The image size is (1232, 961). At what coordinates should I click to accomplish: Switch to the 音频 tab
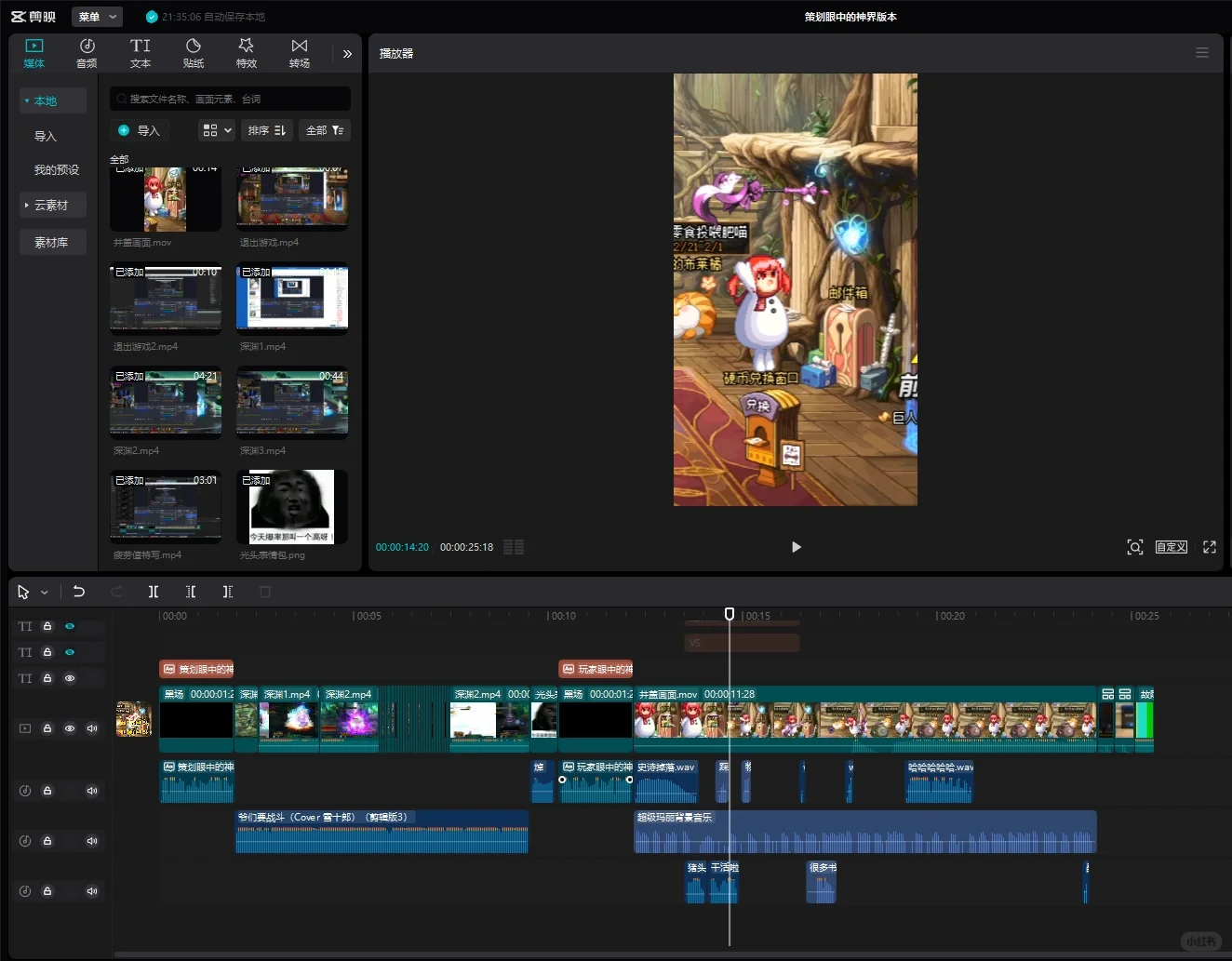[87, 53]
